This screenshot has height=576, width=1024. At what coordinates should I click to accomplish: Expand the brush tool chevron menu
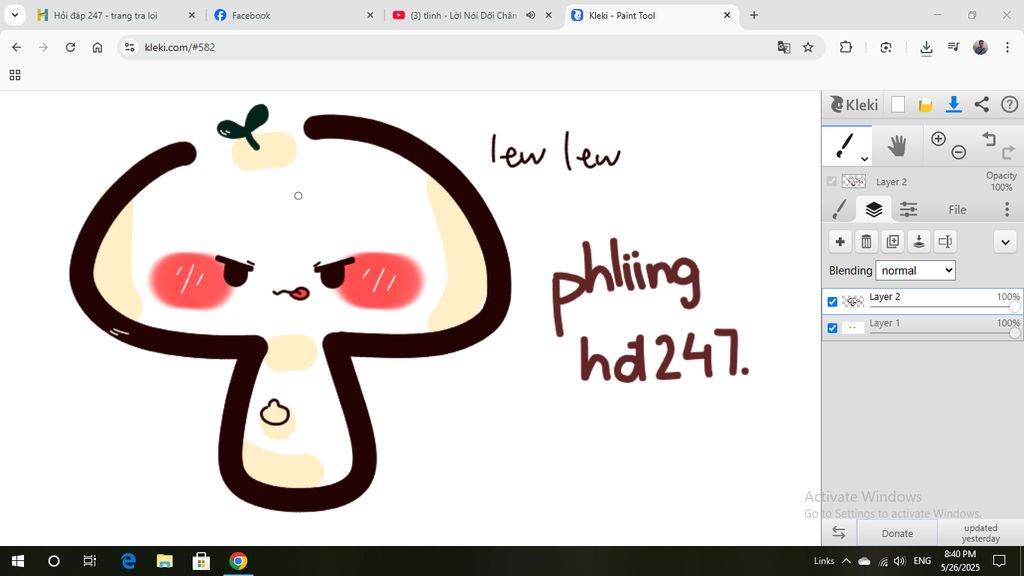pos(864,159)
